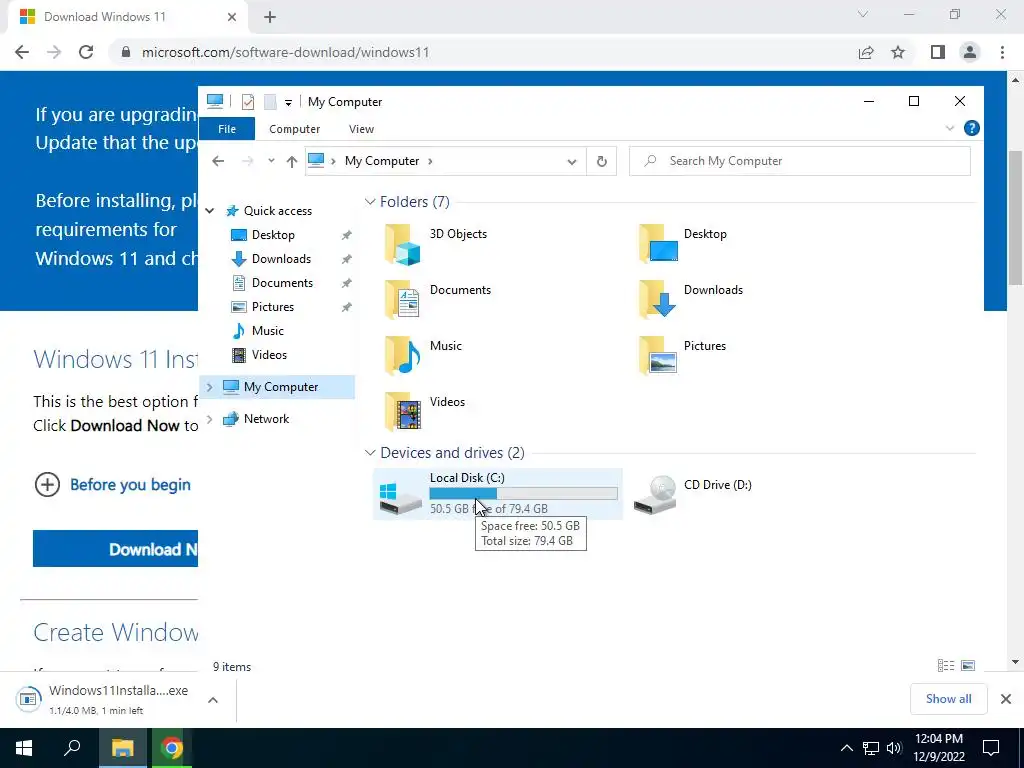The height and width of the screenshot is (768, 1024).
Task: Select the Desktop folder icon in Folders
Action: [658, 243]
